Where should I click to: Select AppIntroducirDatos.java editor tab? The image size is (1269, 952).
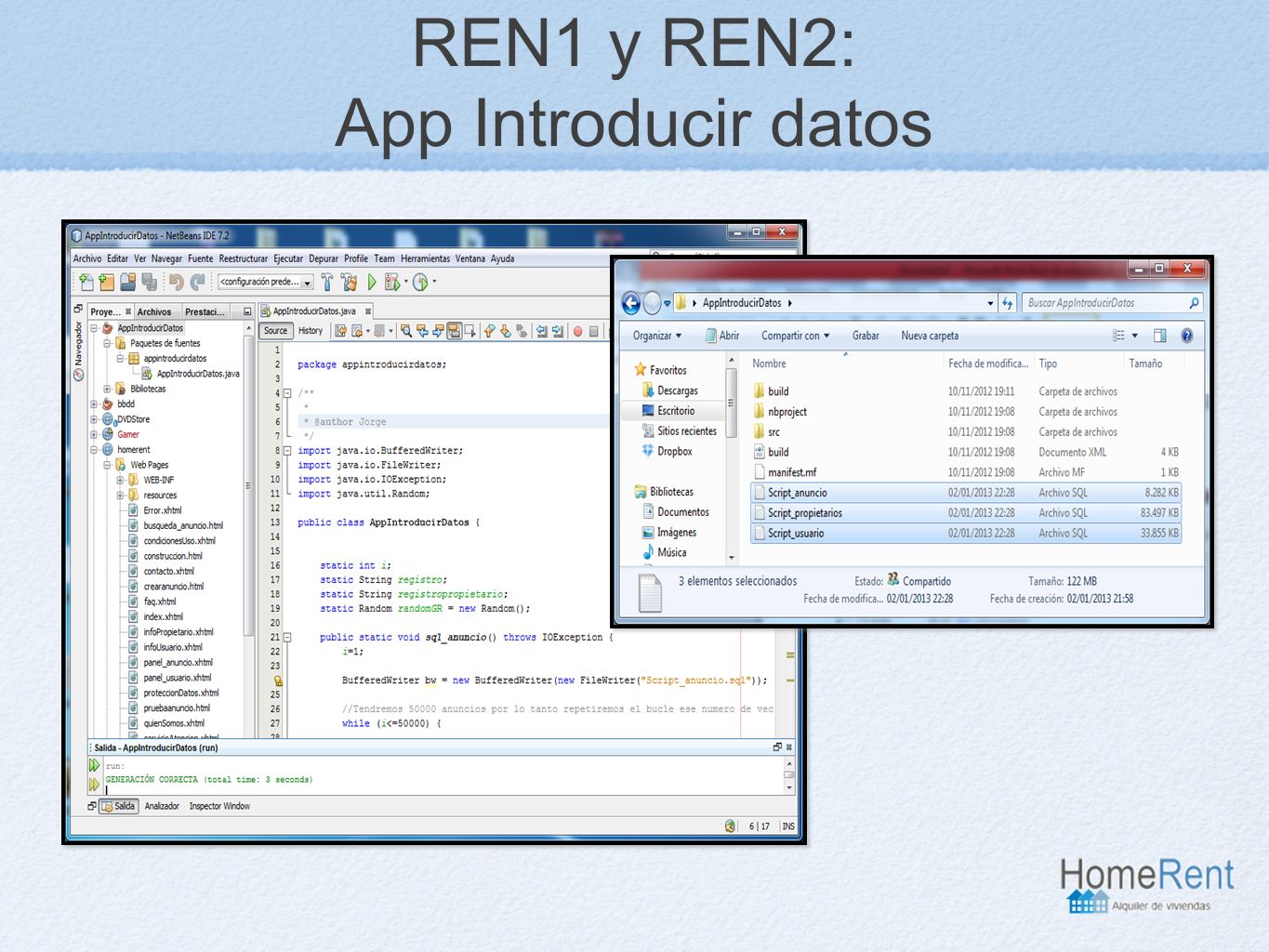point(314,311)
